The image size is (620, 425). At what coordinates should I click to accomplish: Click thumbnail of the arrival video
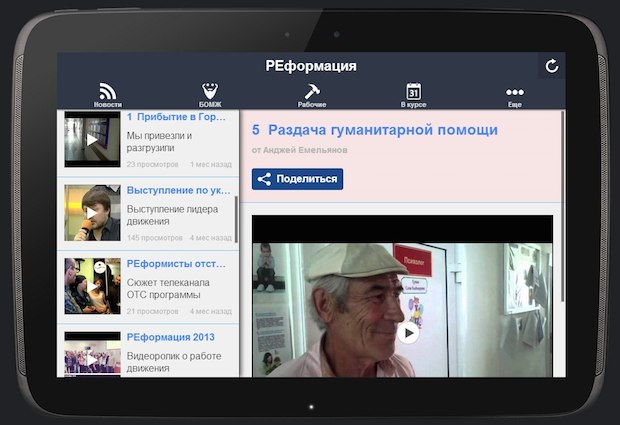click(92, 140)
